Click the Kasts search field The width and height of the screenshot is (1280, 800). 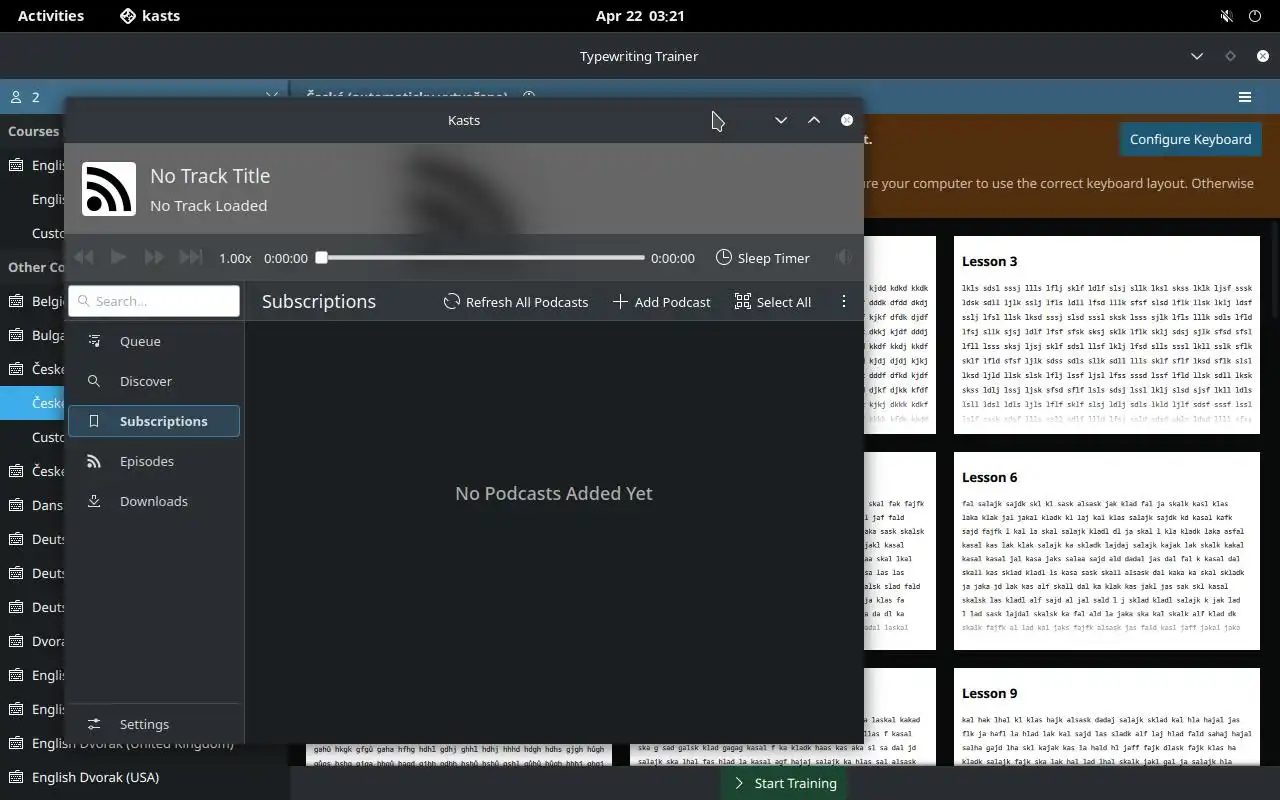(x=154, y=301)
